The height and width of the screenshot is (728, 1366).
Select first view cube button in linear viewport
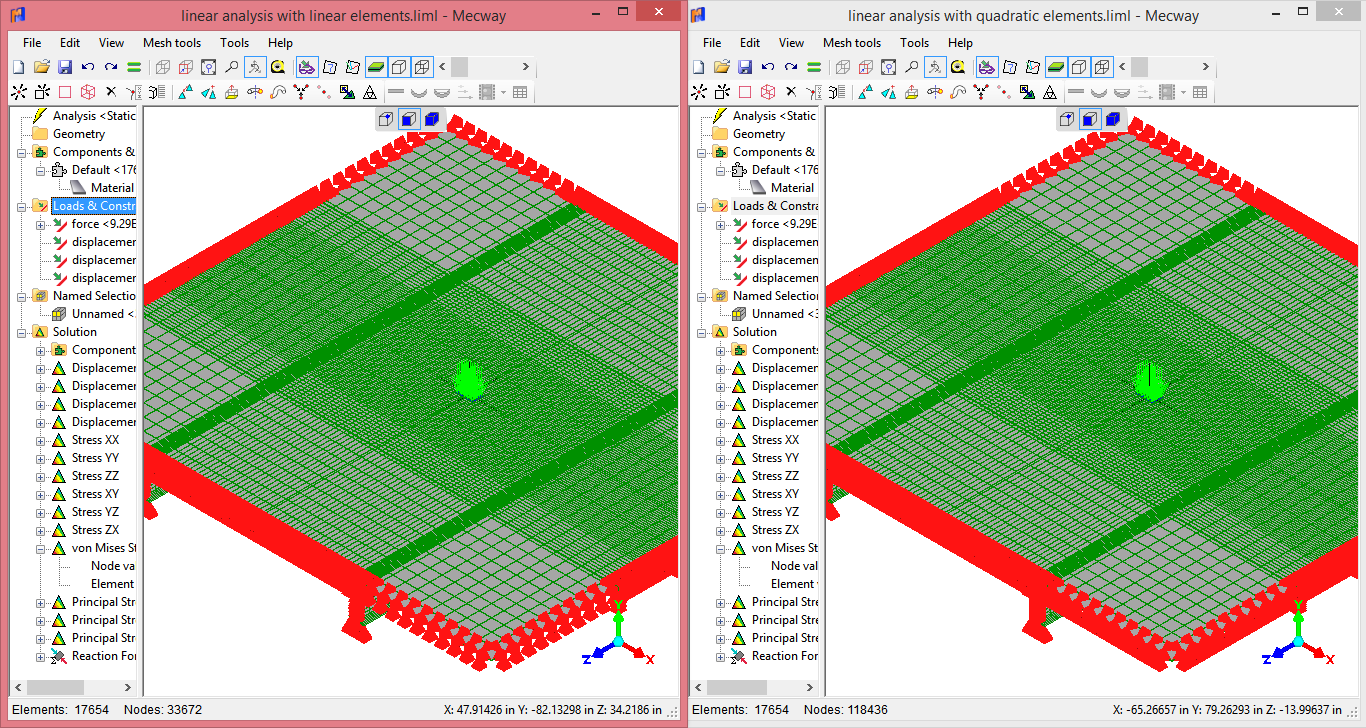(x=386, y=119)
